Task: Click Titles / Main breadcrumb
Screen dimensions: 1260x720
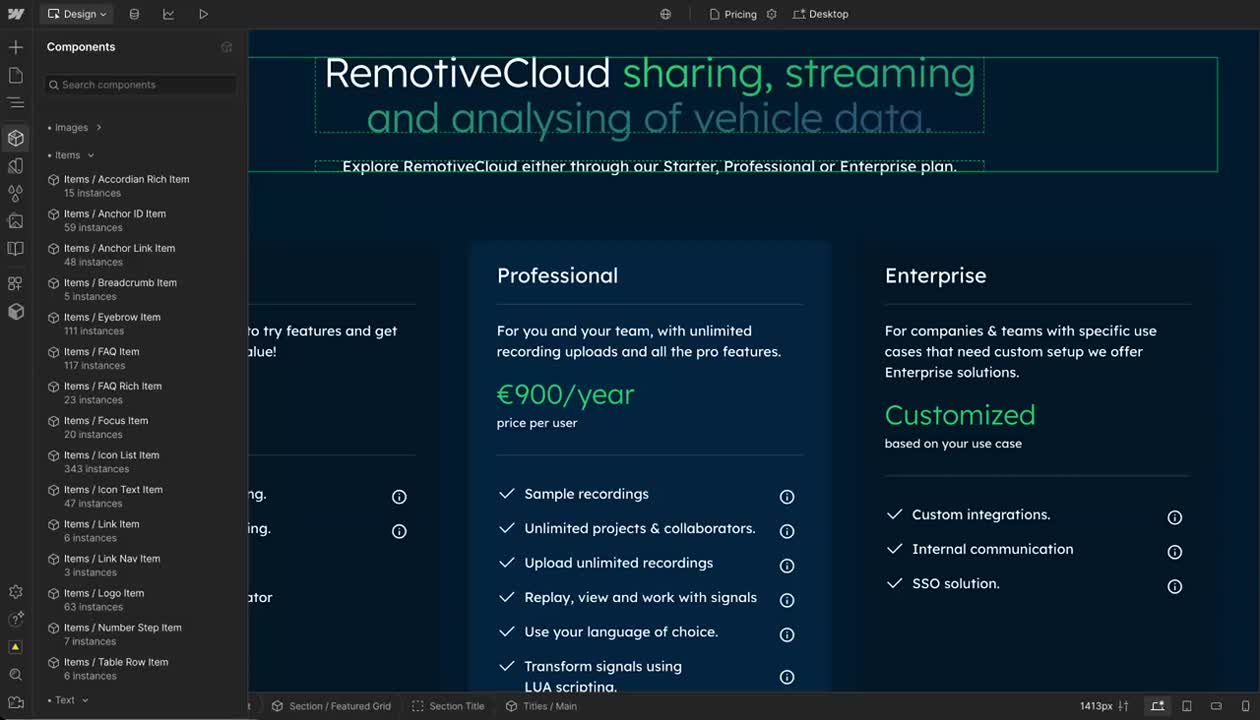Action: click(541, 706)
